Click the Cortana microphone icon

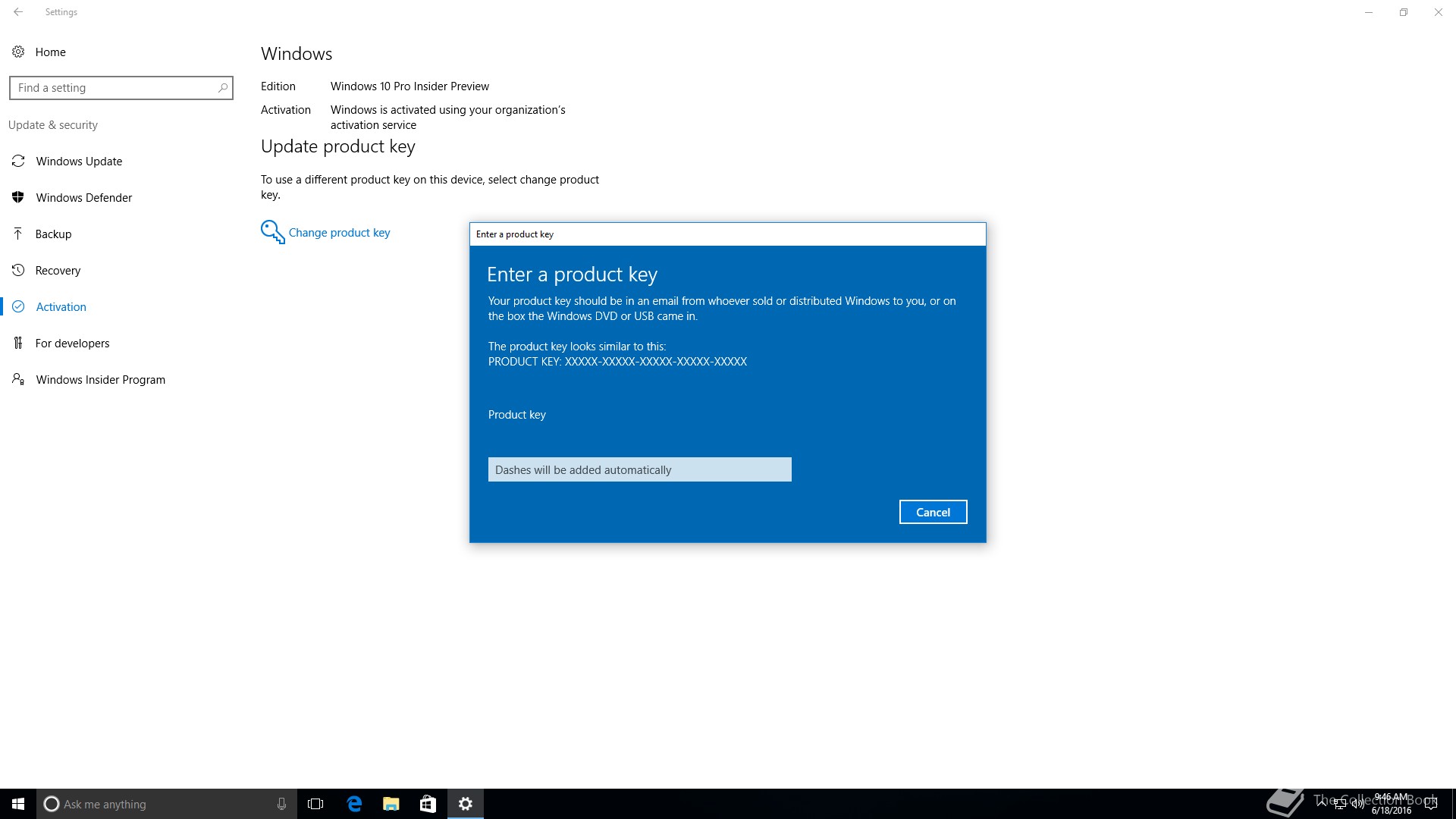281,804
